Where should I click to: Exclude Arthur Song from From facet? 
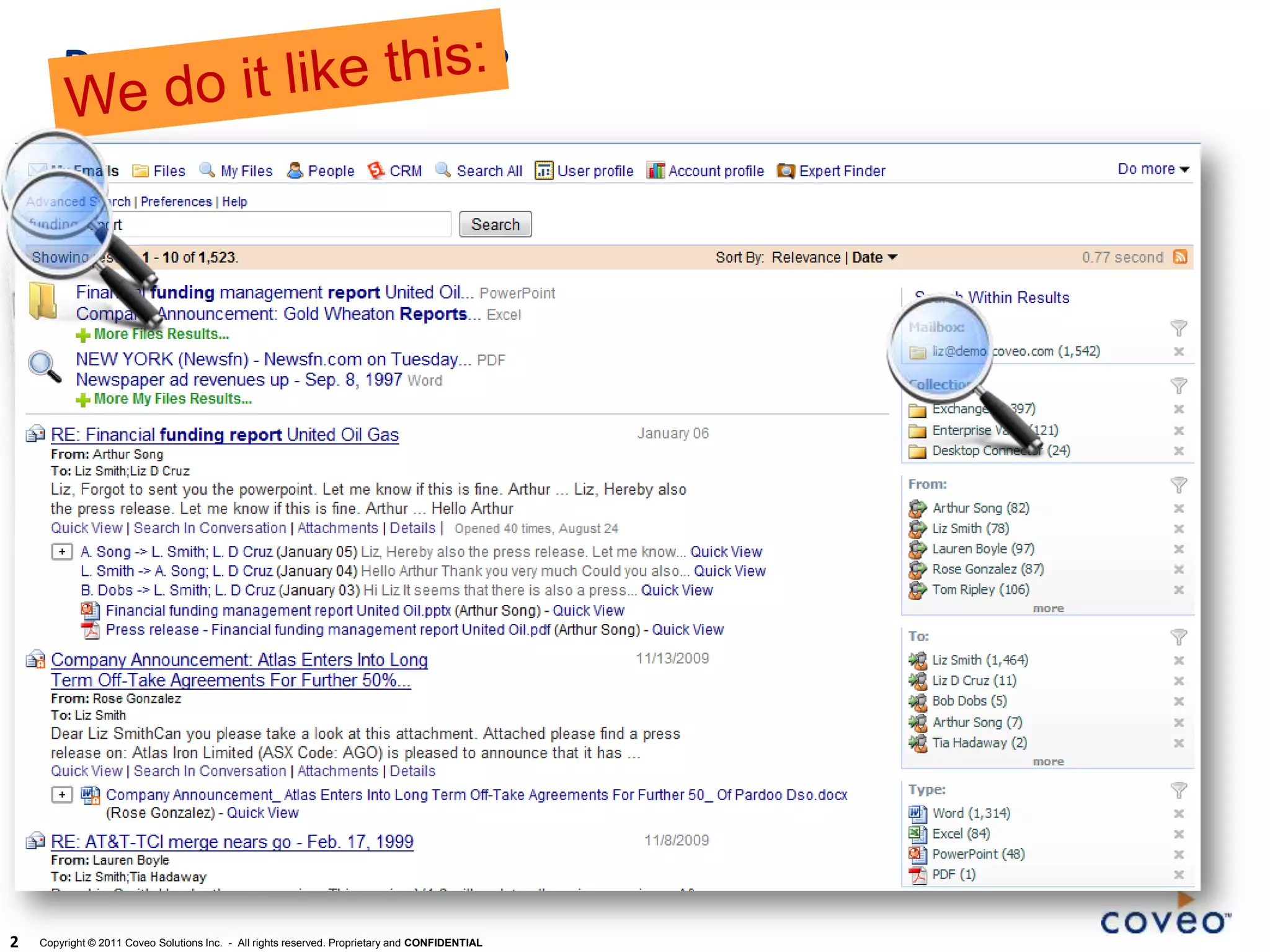click(1179, 508)
